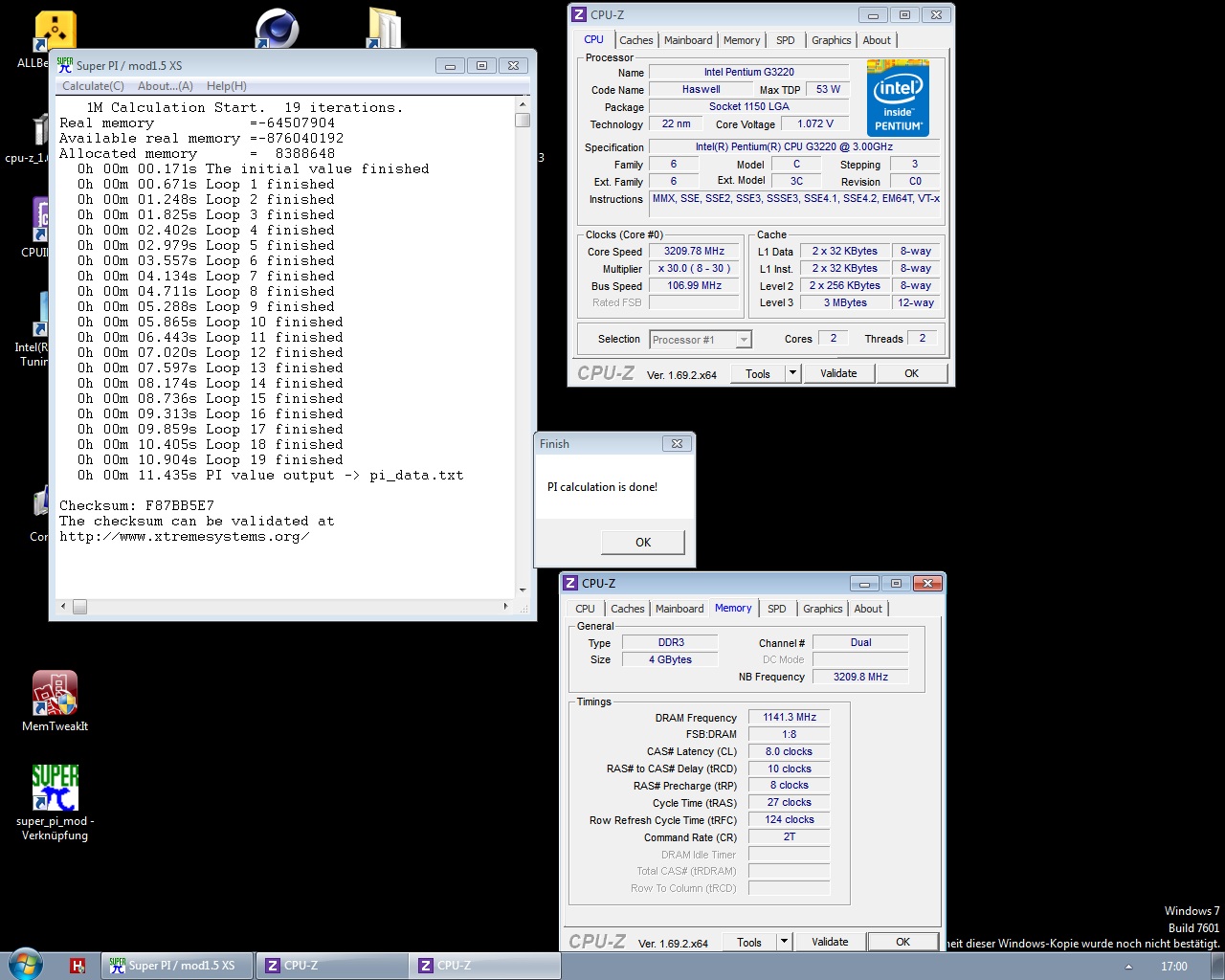Open the red H pinned taskbar icon

click(78, 966)
